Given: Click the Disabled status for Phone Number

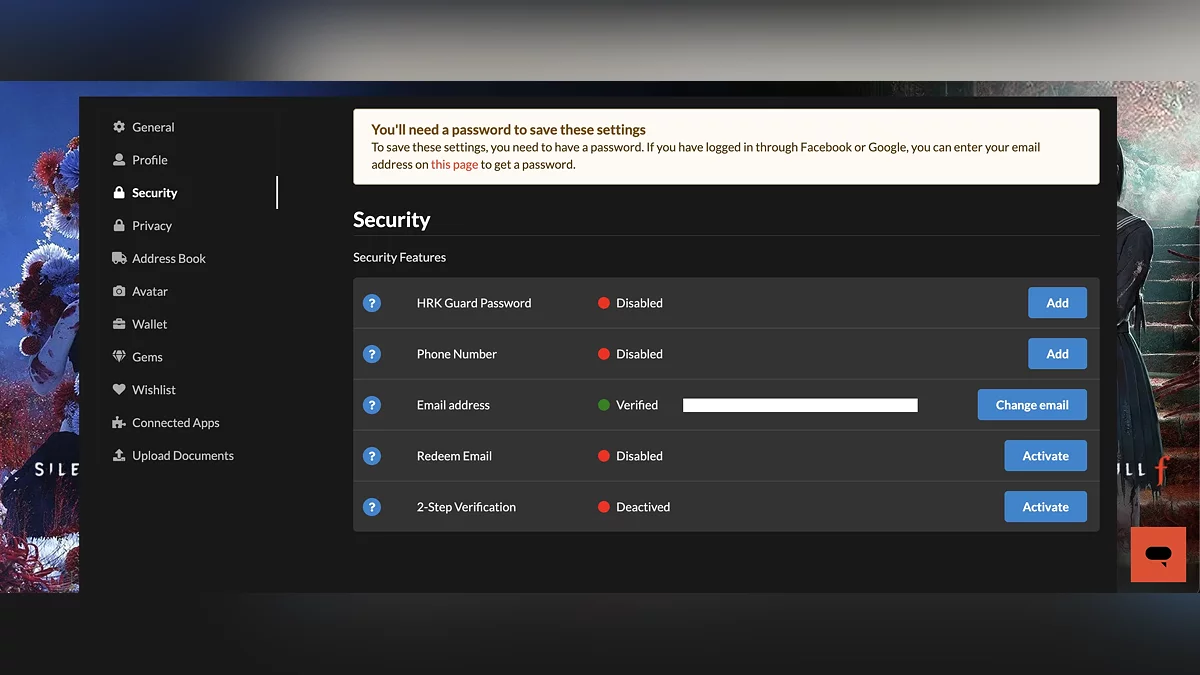Looking at the screenshot, I should coord(639,354).
